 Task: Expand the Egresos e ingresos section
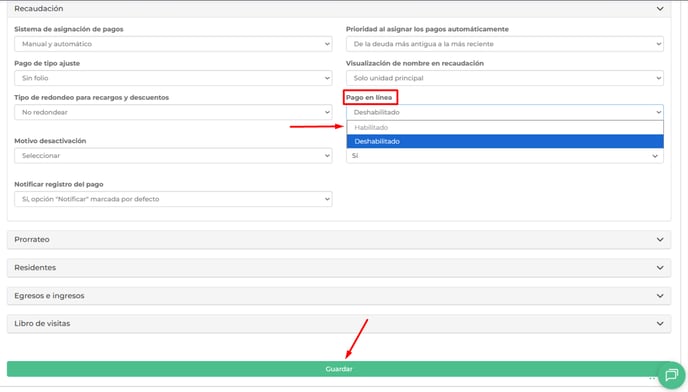click(339, 296)
